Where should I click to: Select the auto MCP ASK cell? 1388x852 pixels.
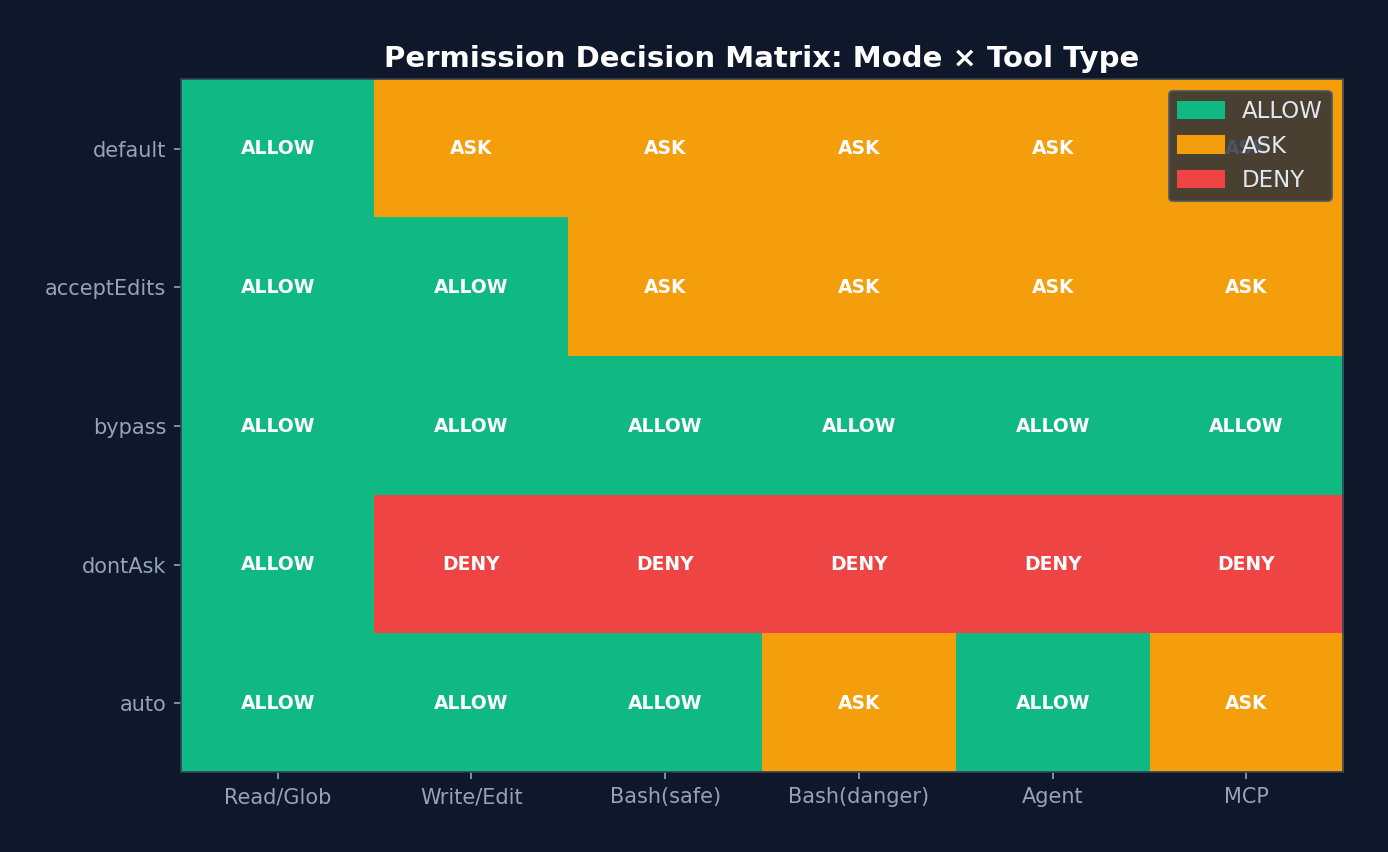(x=1246, y=703)
